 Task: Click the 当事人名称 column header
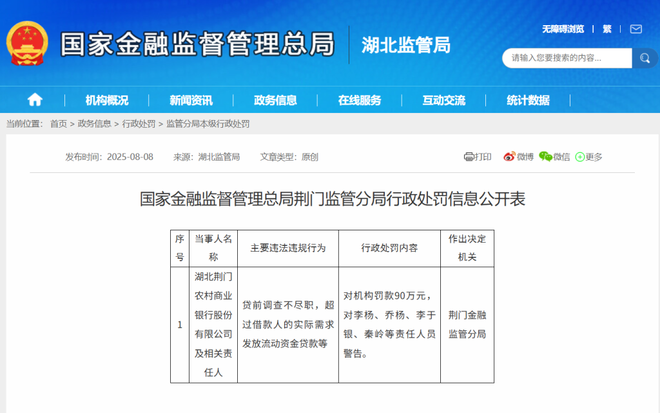(x=213, y=248)
